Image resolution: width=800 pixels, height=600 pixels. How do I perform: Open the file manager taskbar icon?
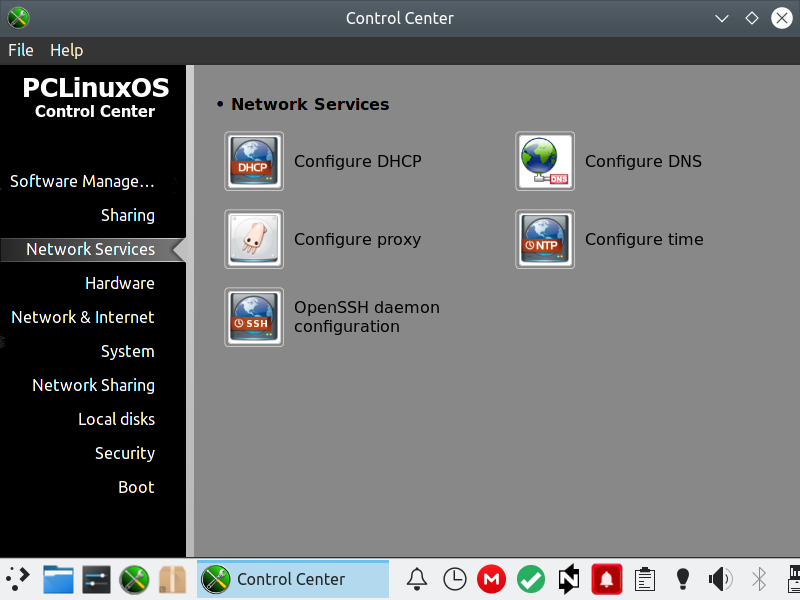(x=58, y=579)
